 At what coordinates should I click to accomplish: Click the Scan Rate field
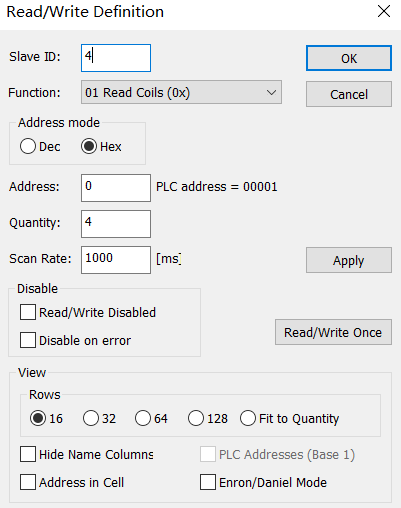click(x=116, y=260)
